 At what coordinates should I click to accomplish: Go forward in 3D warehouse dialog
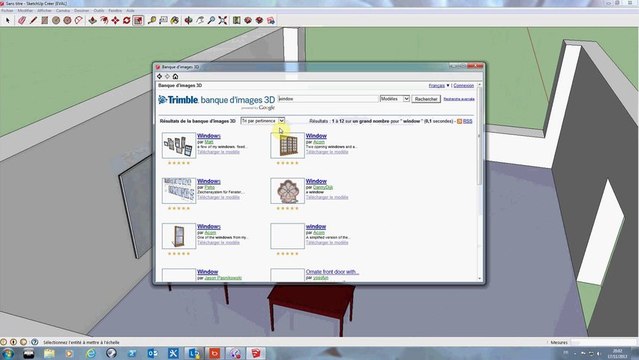pyautogui.click(x=167, y=76)
